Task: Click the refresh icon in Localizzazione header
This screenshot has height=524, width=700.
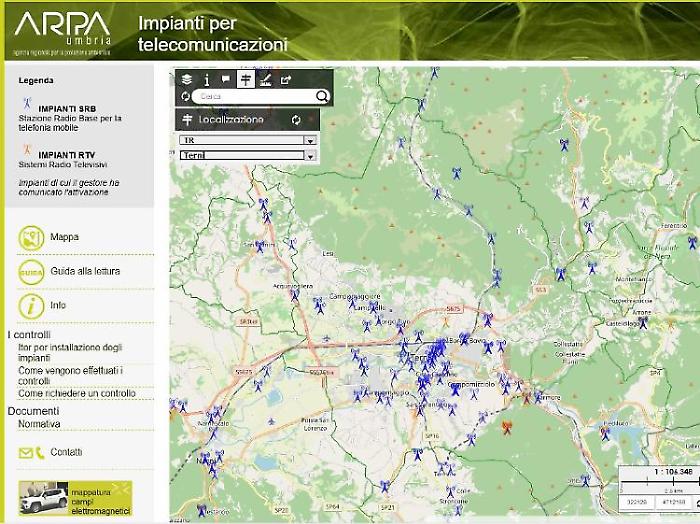Action: [296, 120]
